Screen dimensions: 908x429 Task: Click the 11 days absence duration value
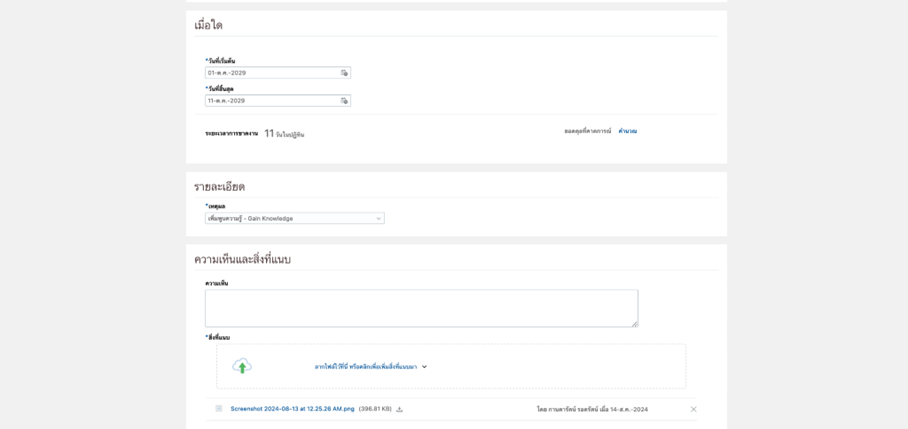point(269,133)
